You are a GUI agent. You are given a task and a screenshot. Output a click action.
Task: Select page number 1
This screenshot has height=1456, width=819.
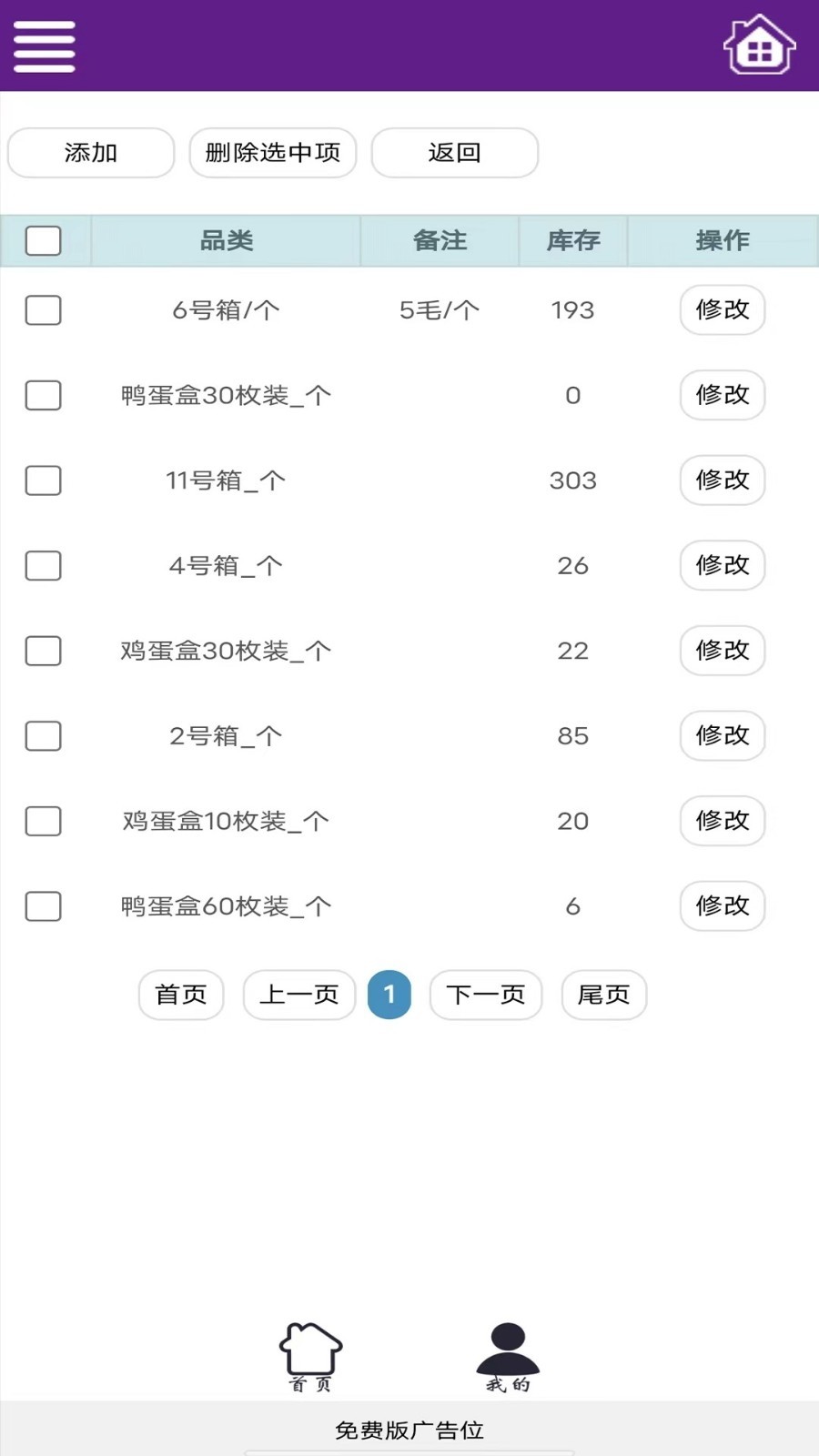point(389,995)
